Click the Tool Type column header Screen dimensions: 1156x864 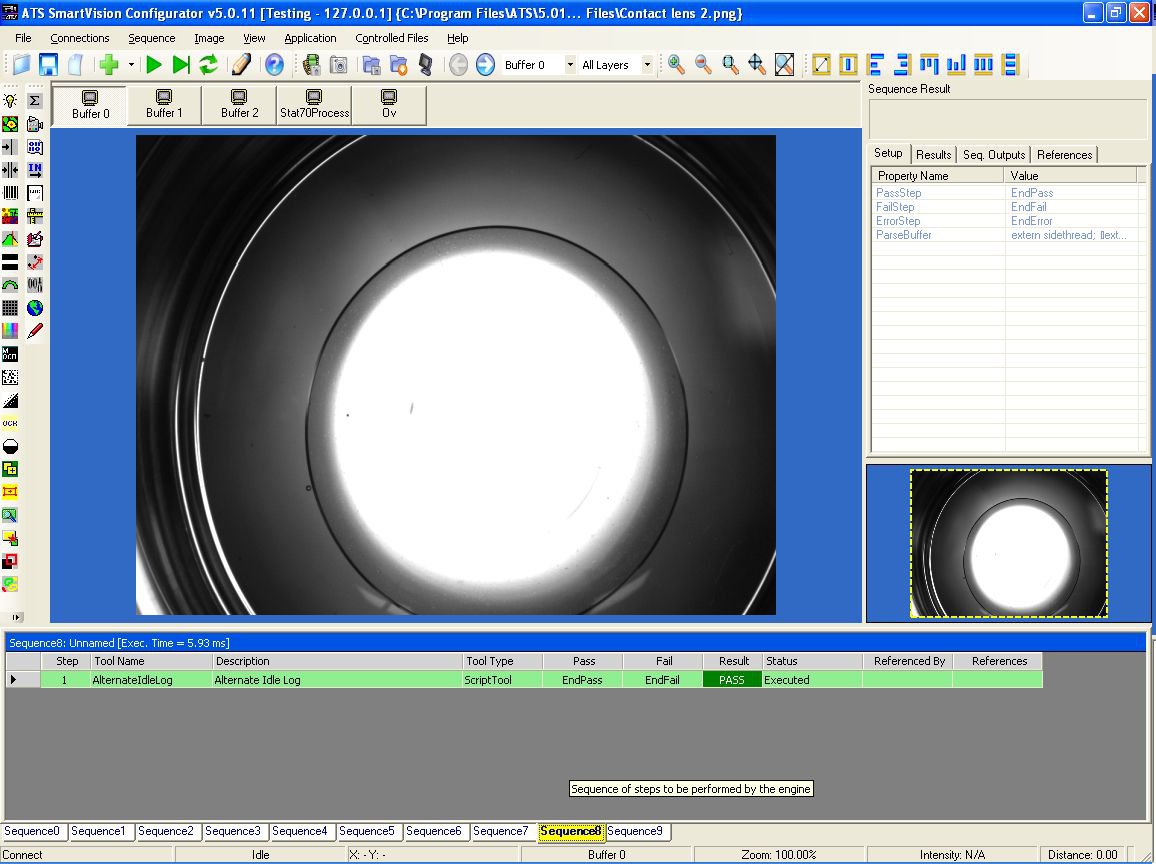[x=502, y=661]
